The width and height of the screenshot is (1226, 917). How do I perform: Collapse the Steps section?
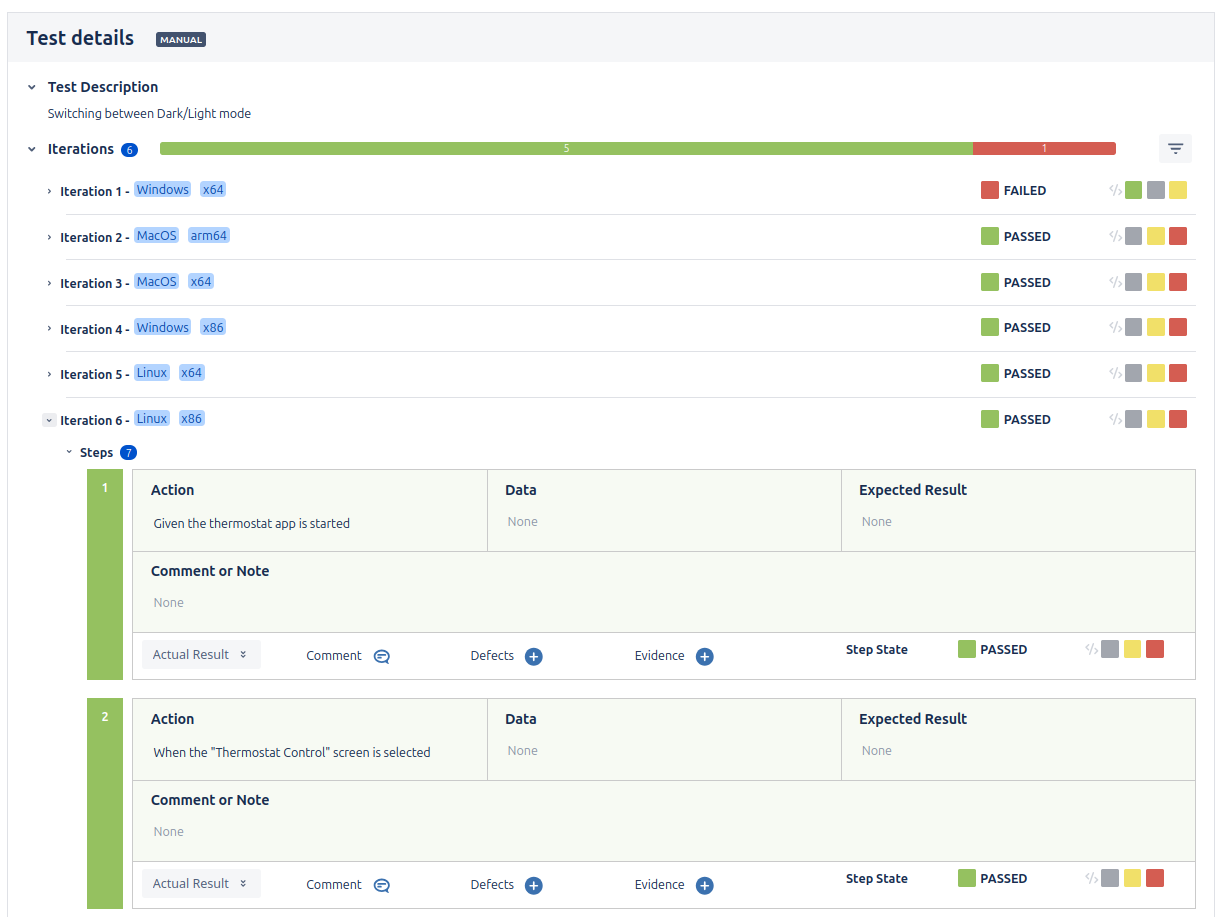click(x=70, y=453)
